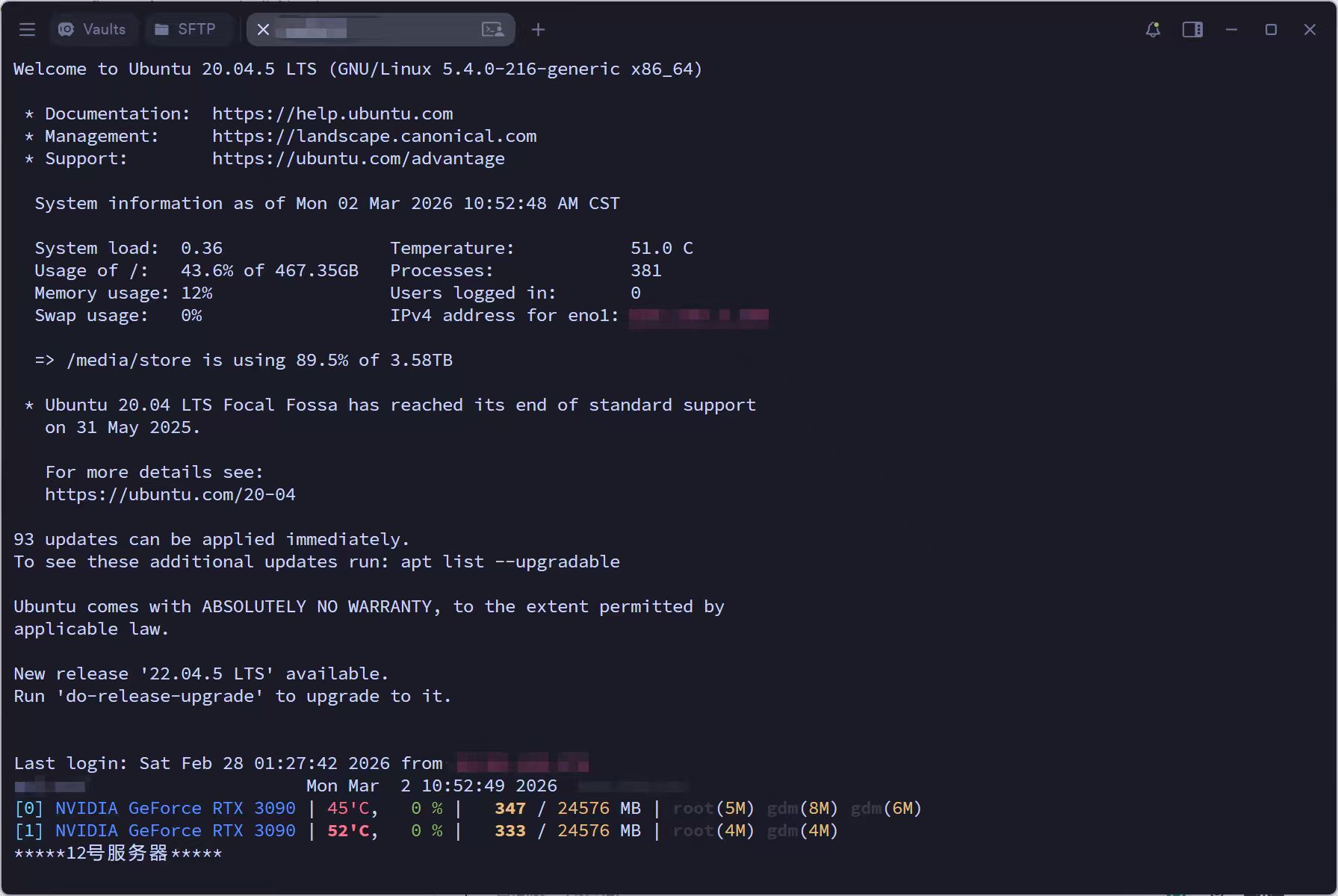Viewport: 1338px width, 896px height.
Task: Open the notifications bell
Action: click(x=1153, y=30)
